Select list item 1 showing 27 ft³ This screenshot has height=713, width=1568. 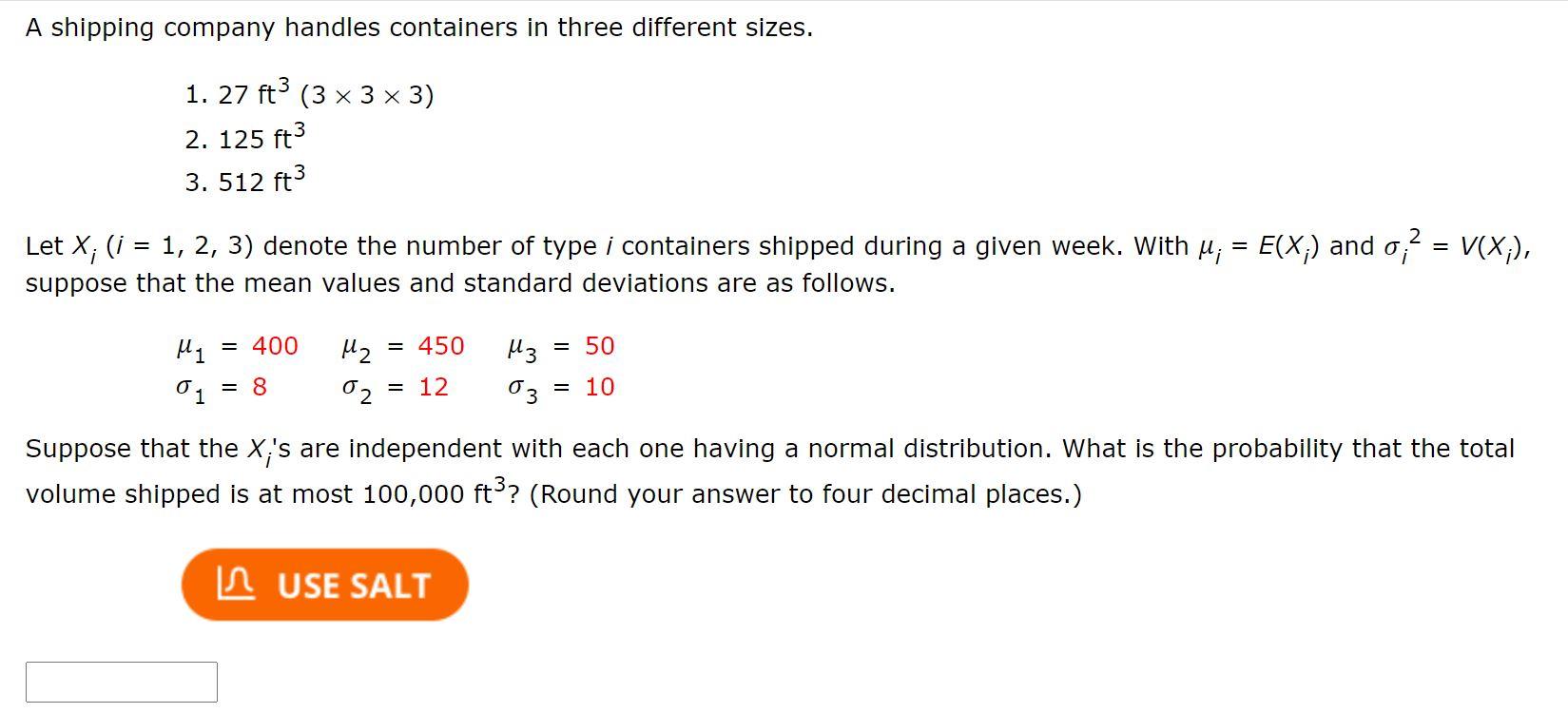click(x=309, y=93)
